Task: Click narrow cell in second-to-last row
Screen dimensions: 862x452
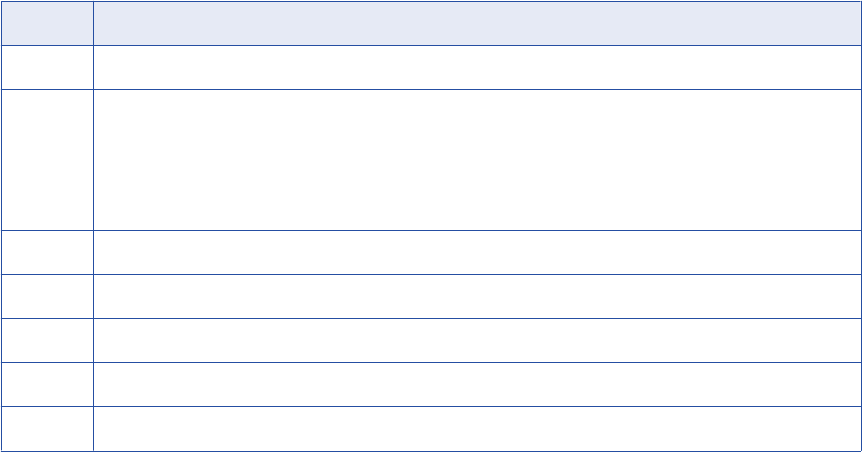Action: (x=46, y=384)
